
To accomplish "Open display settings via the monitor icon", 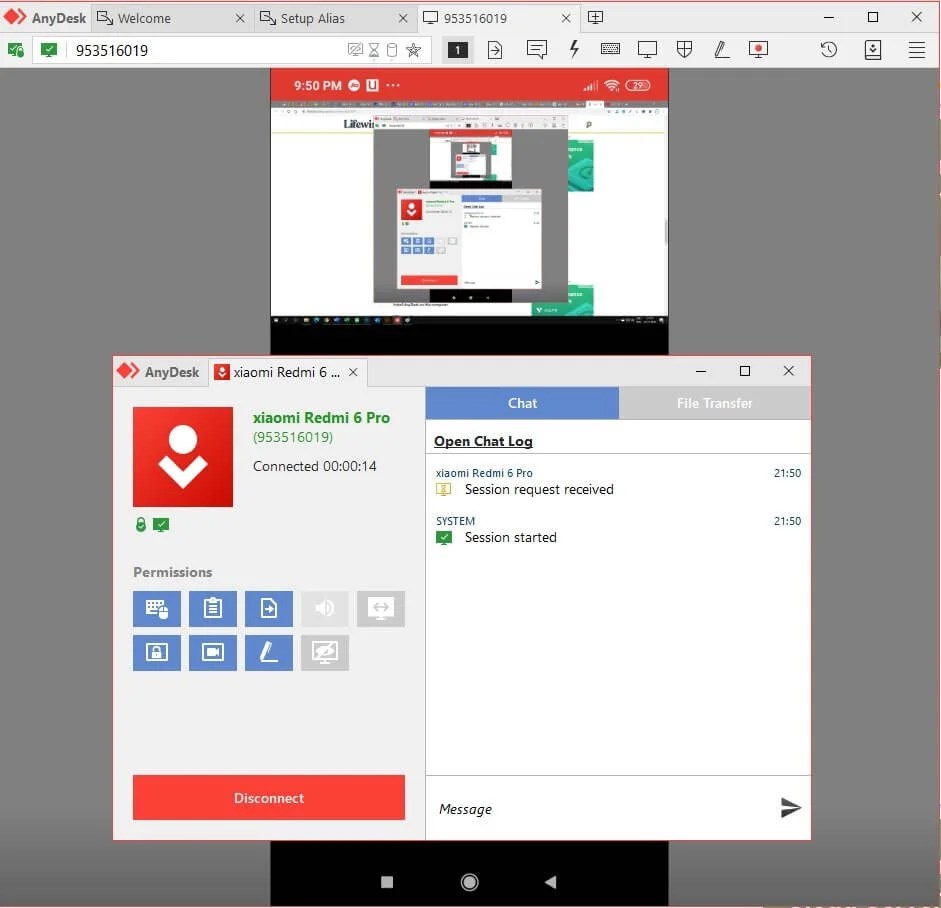I will 647,49.
